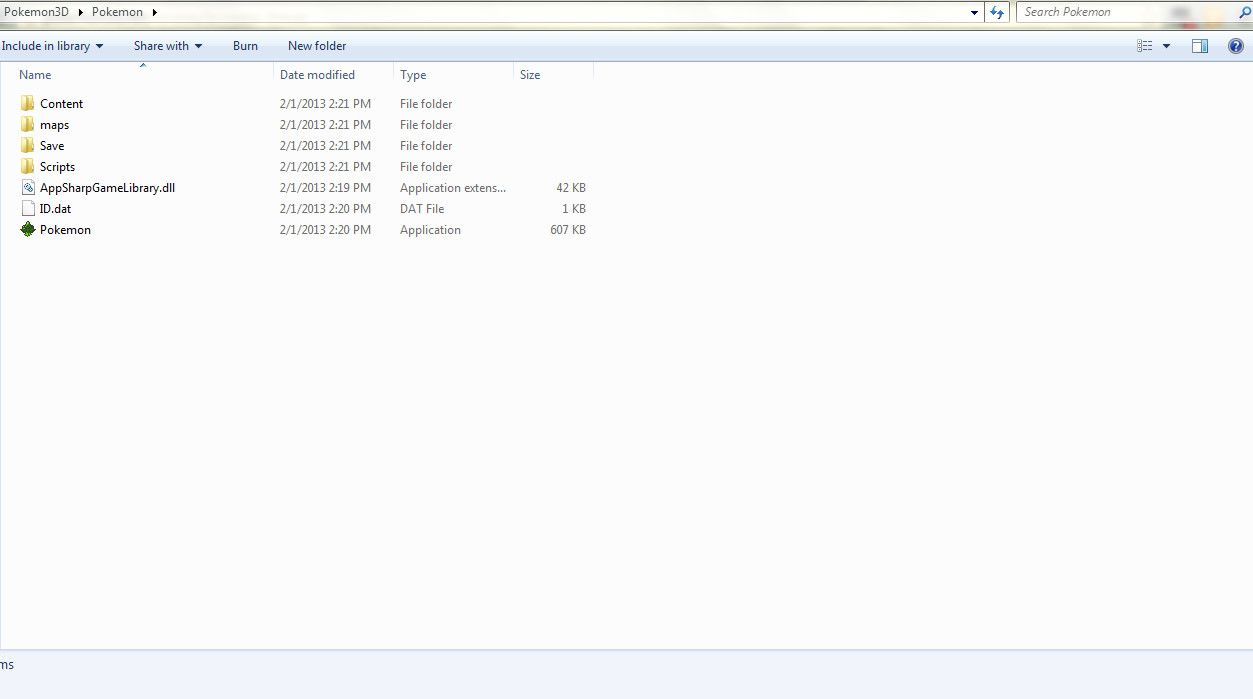Click the Application extens... type cell
The image size is (1253, 699).
[x=453, y=188]
